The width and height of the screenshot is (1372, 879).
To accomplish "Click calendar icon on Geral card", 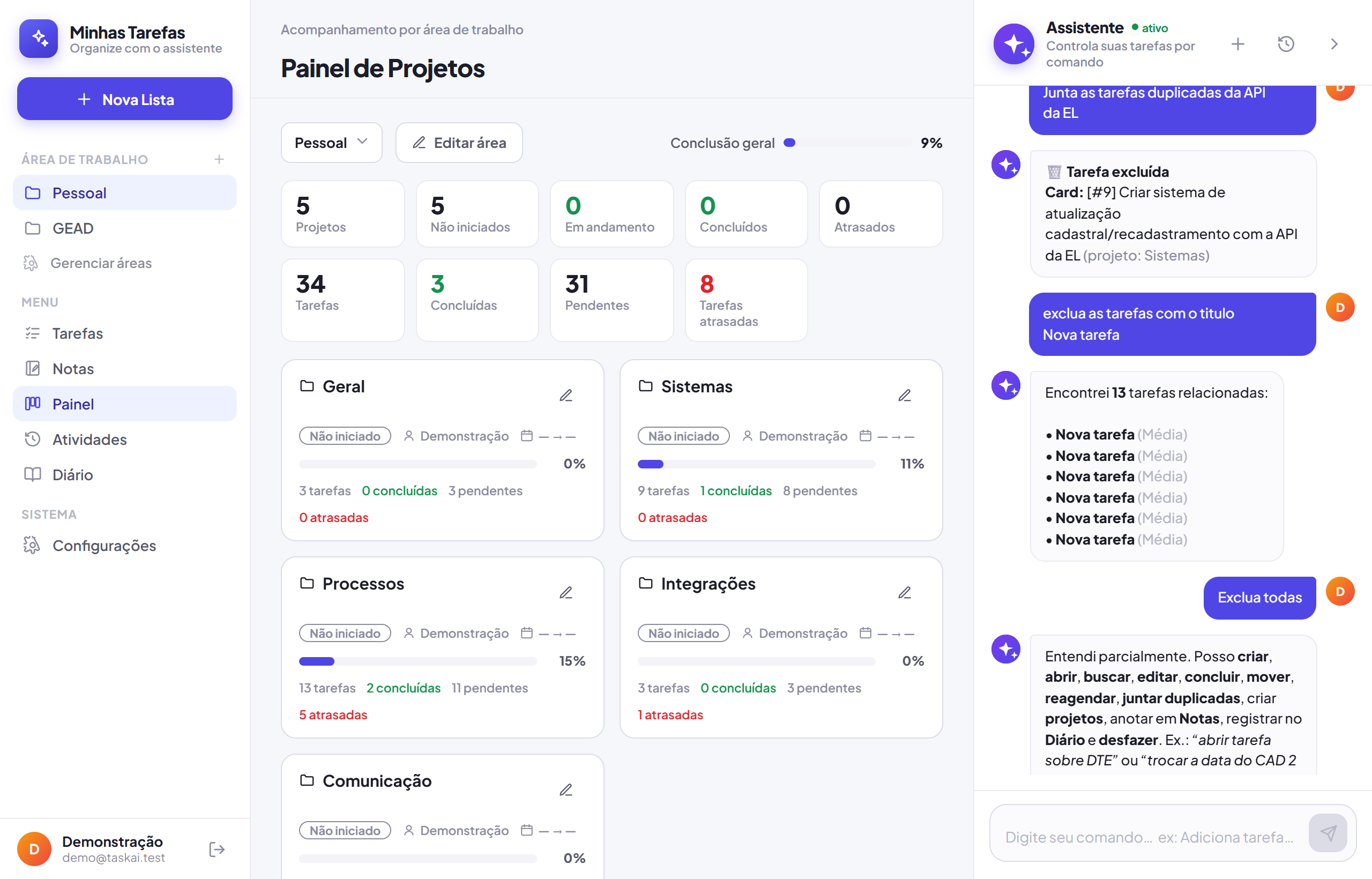I will pyautogui.click(x=526, y=436).
